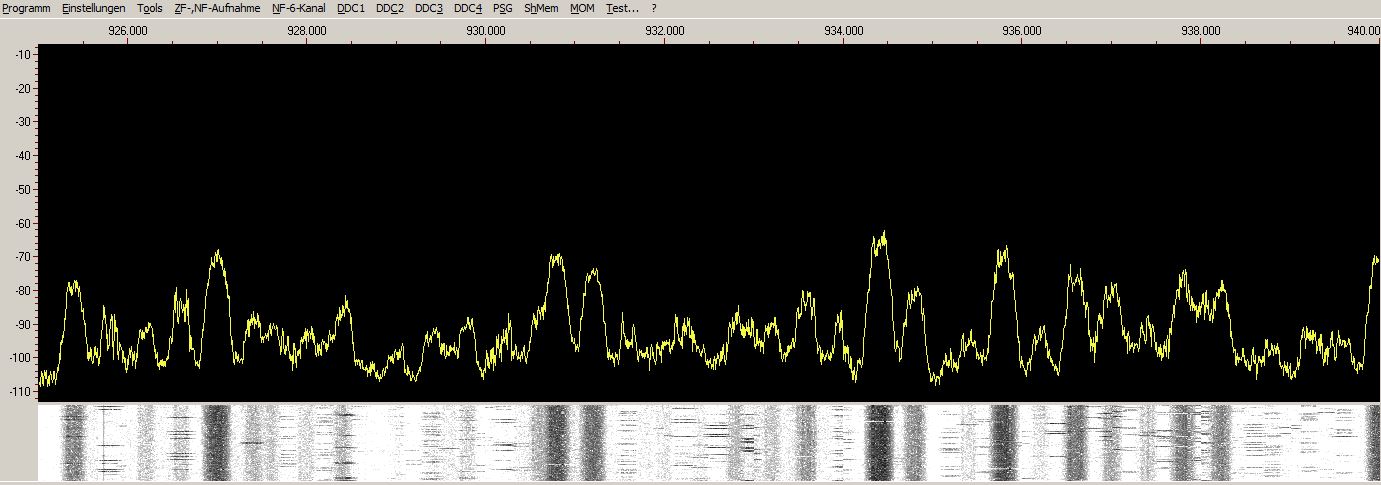The height and width of the screenshot is (485, 1381).
Task: Open the Programm menu
Action: point(26,8)
